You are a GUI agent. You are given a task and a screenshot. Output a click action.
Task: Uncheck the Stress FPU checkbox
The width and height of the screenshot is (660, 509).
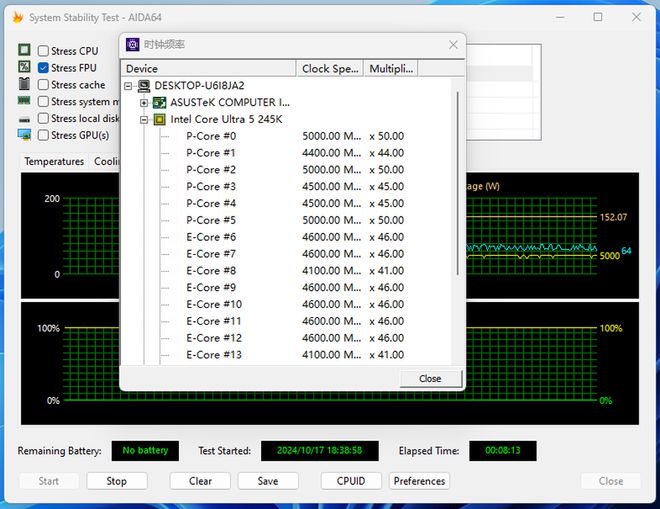click(43, 68)
